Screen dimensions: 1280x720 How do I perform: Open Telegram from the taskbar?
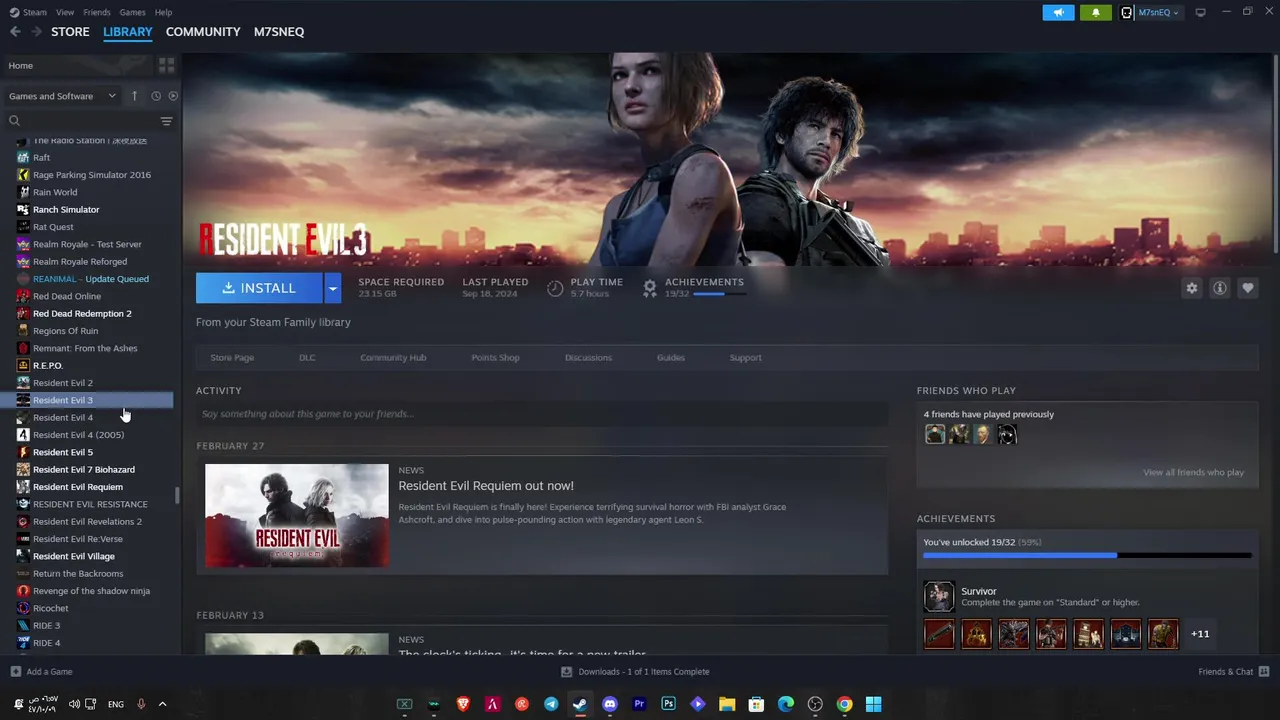click(x=551, y=704)
